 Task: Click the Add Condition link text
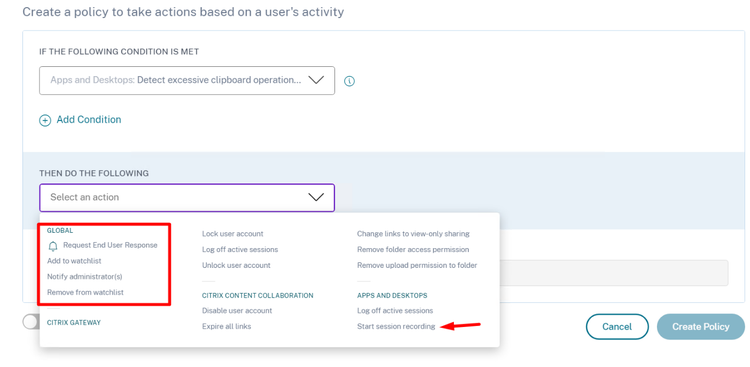[x=89, y=120]
